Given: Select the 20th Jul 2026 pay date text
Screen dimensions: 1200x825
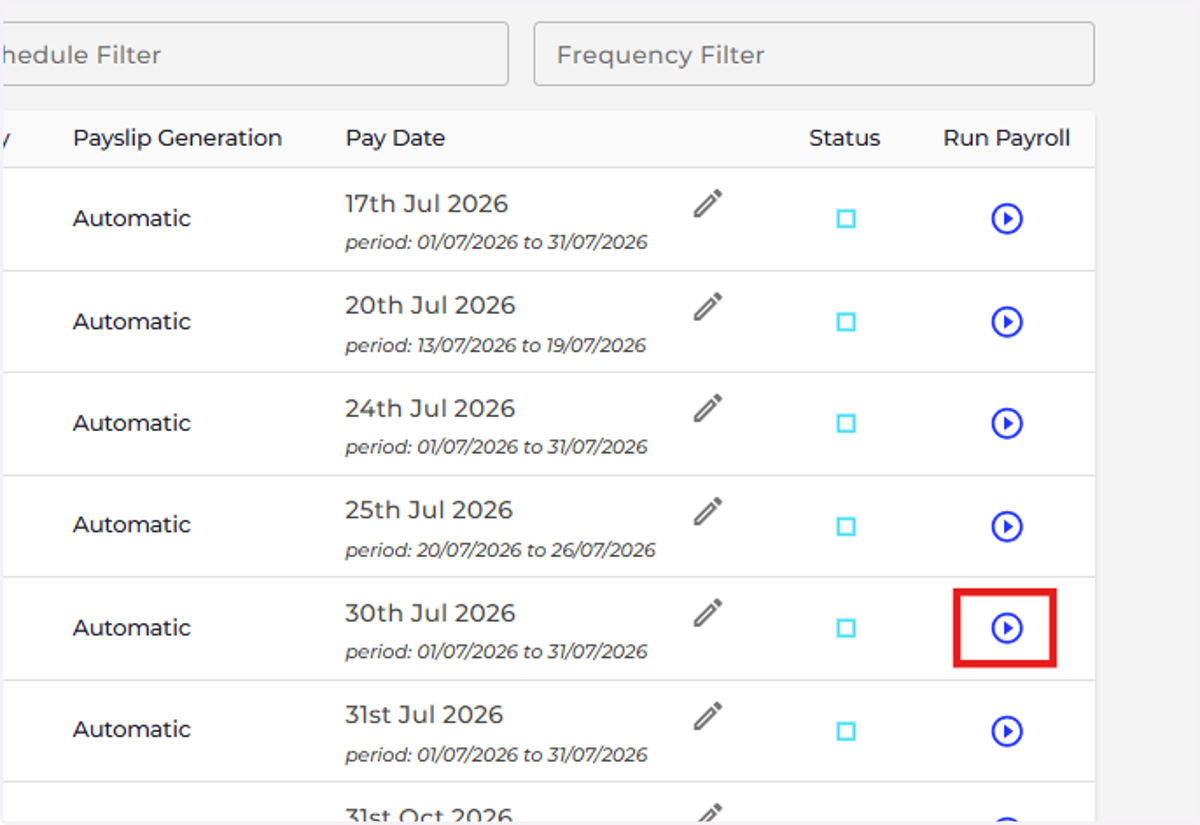Looking at the screenshot, I should (430, 305).
